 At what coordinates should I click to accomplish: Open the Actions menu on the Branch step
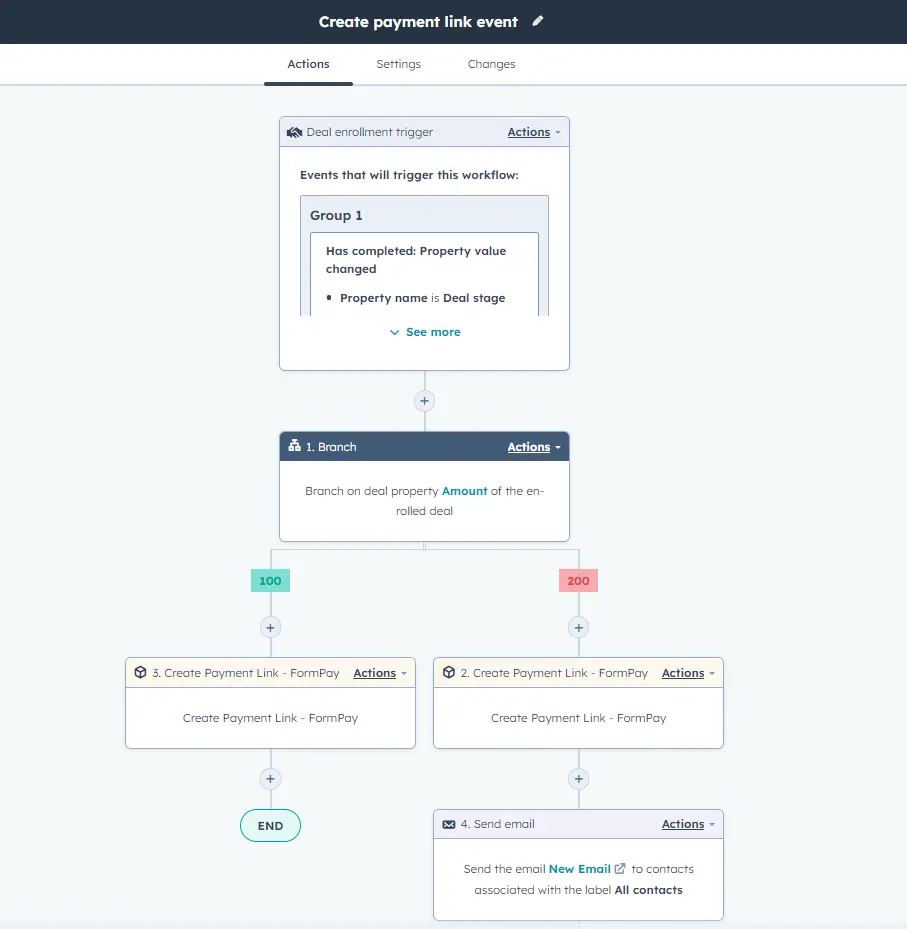click(531, 446)
